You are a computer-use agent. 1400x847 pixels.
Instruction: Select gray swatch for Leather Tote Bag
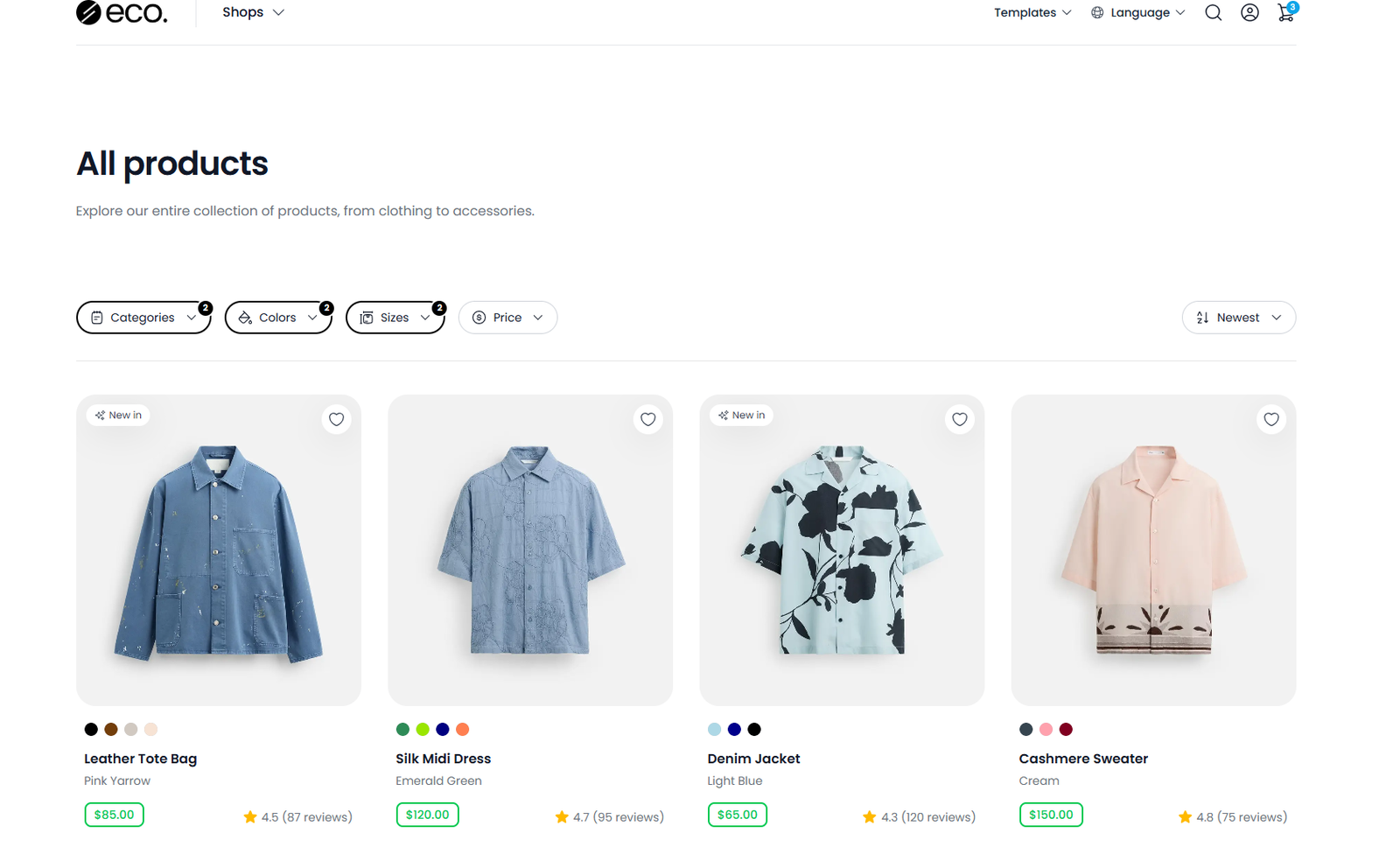point(131,729)
